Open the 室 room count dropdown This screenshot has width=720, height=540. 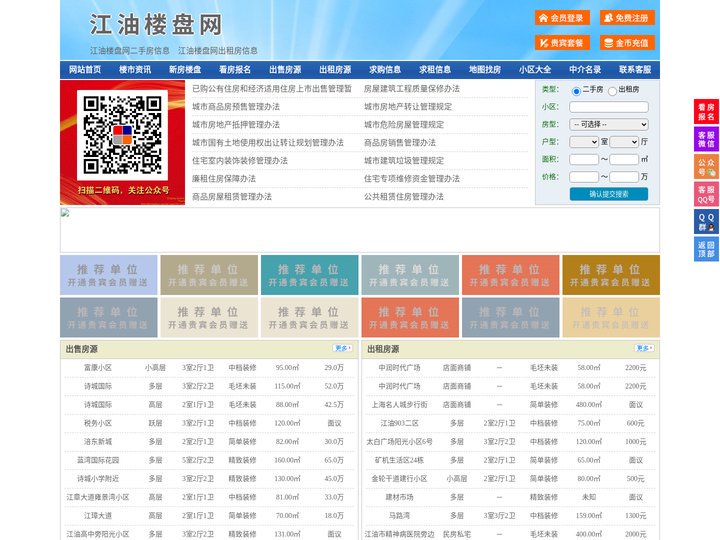coord(584,142)
